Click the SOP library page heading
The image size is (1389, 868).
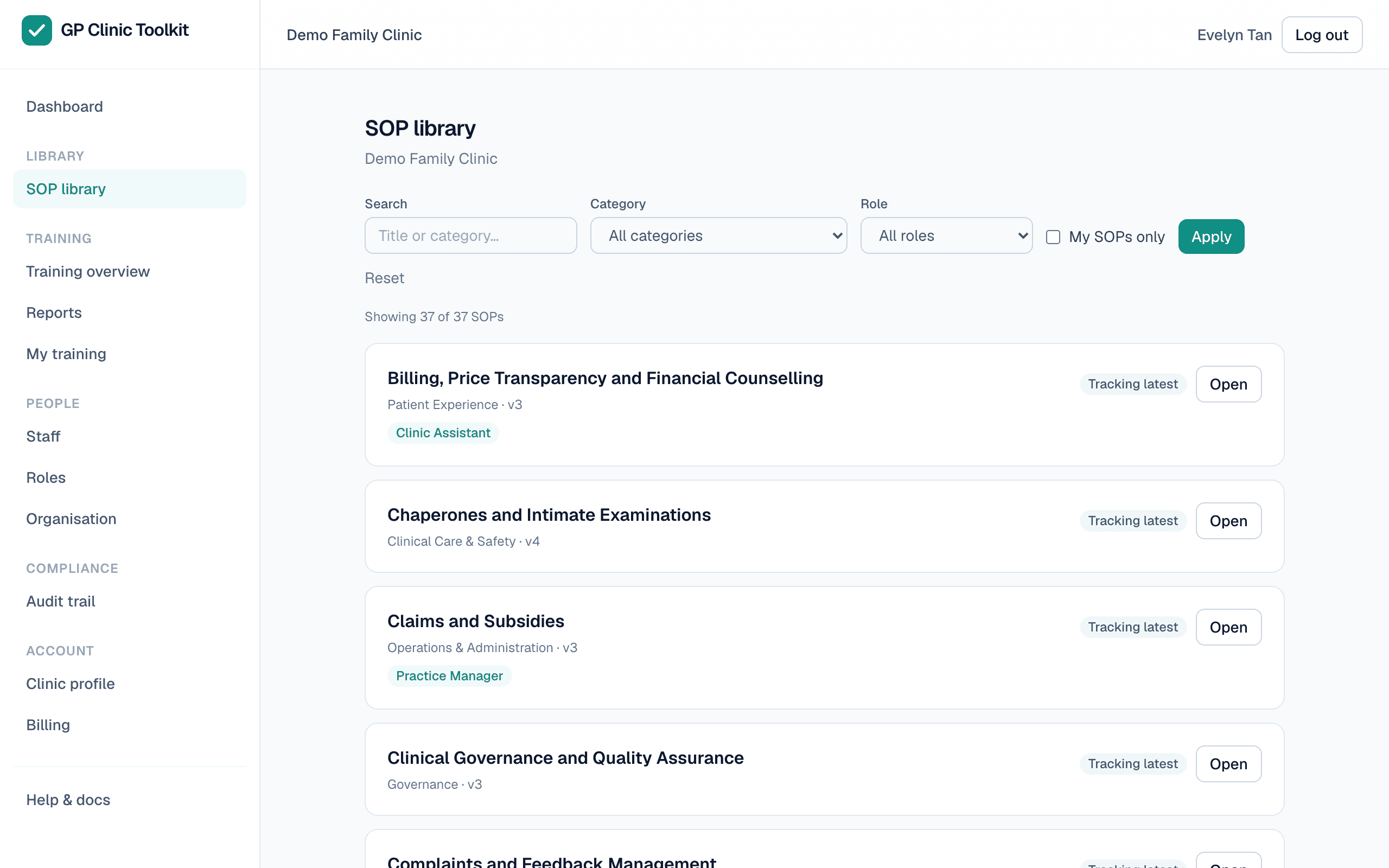(420, 129)
